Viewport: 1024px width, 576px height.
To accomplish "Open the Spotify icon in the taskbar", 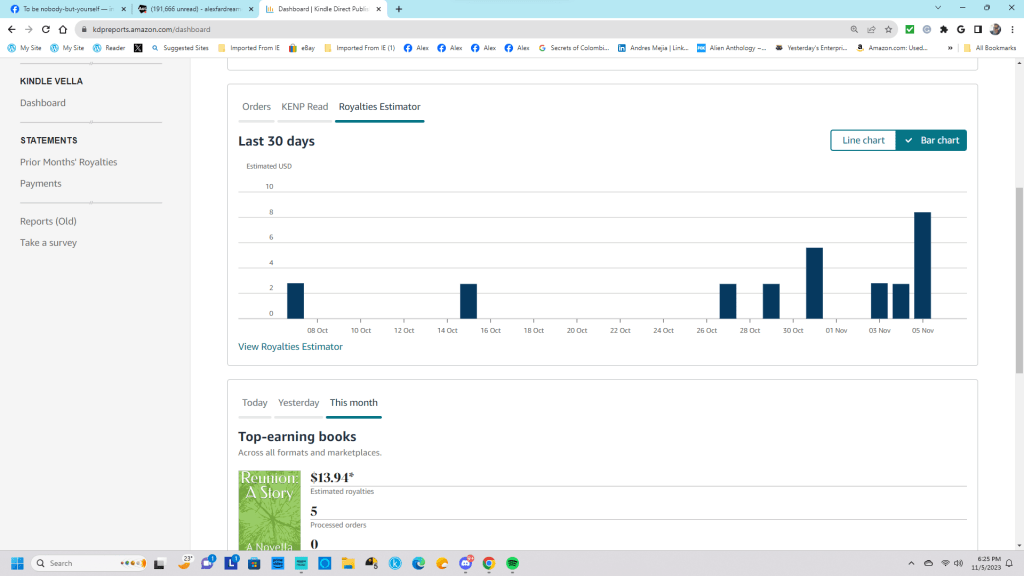I will pos(512,563).
